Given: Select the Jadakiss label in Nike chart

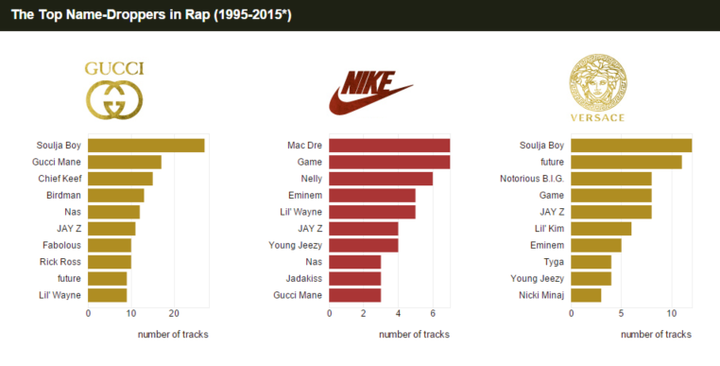Looking at the screenshot, I should (304, 279).
